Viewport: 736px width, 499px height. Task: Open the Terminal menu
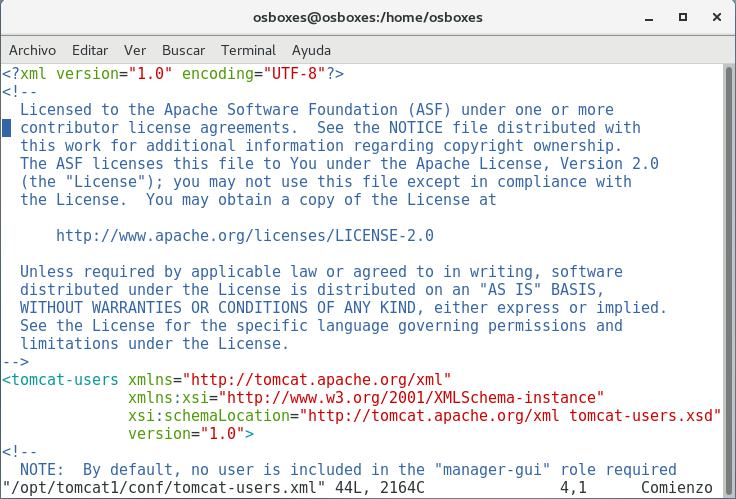pos(248,50)
